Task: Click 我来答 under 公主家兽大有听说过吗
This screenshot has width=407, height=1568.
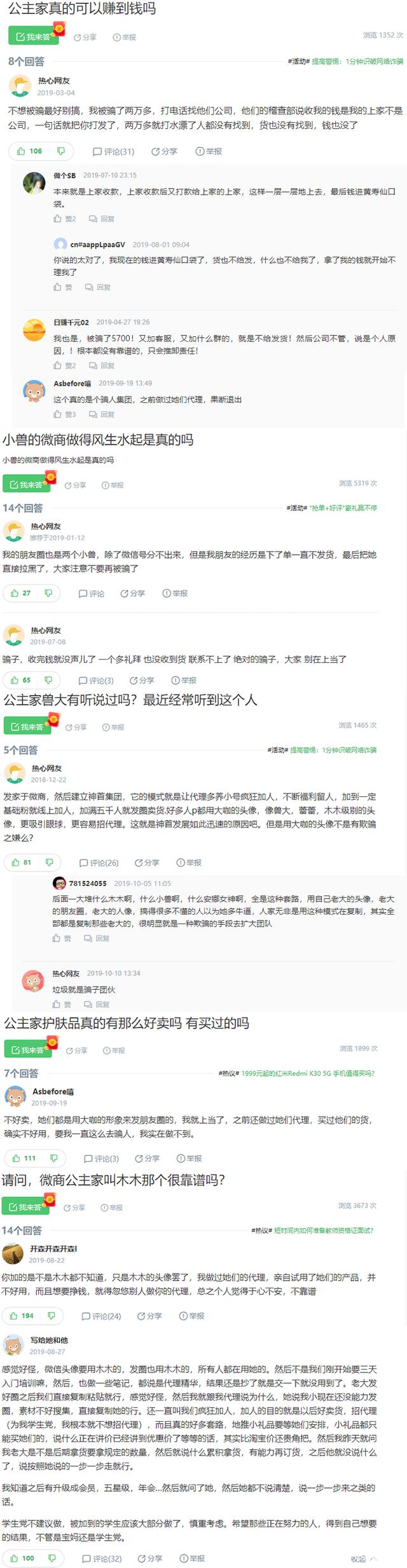Action: 28,726
